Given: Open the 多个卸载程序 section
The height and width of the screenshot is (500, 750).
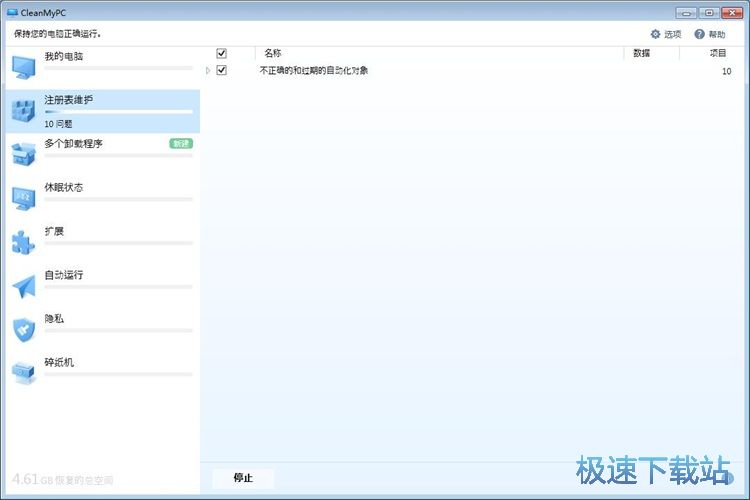Looking at the screenshot, I should point(102,155).
